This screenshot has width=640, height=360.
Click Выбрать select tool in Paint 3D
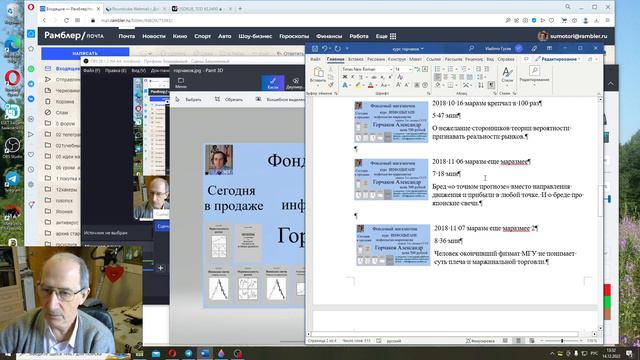[189, 99]
